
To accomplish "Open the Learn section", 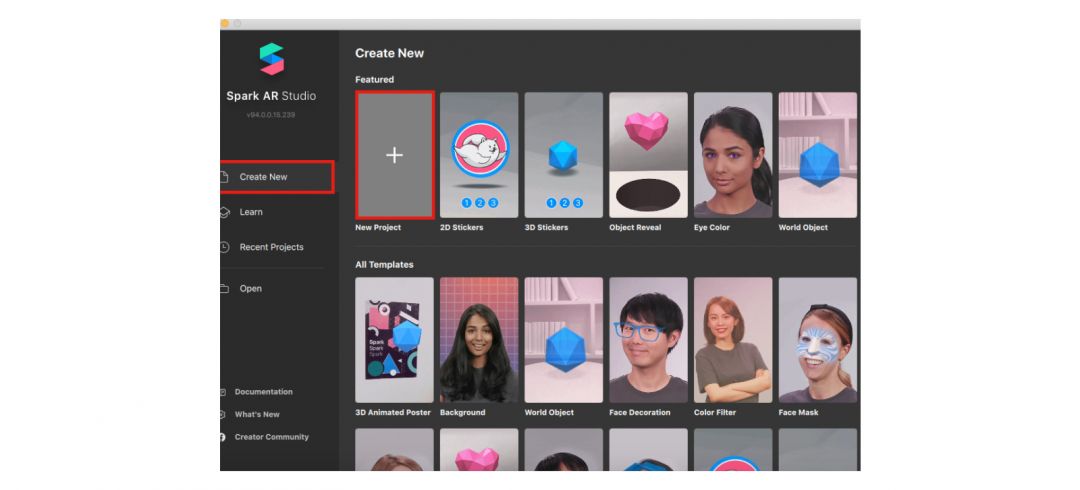I will click(251, 212).
